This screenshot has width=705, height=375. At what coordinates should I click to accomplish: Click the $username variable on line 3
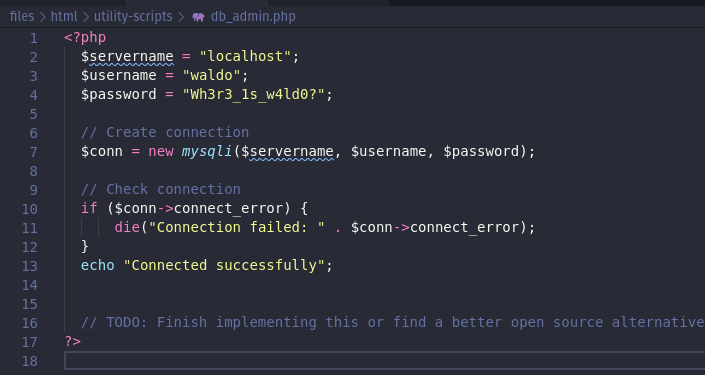pyautogui.click(x=119, y=75)
